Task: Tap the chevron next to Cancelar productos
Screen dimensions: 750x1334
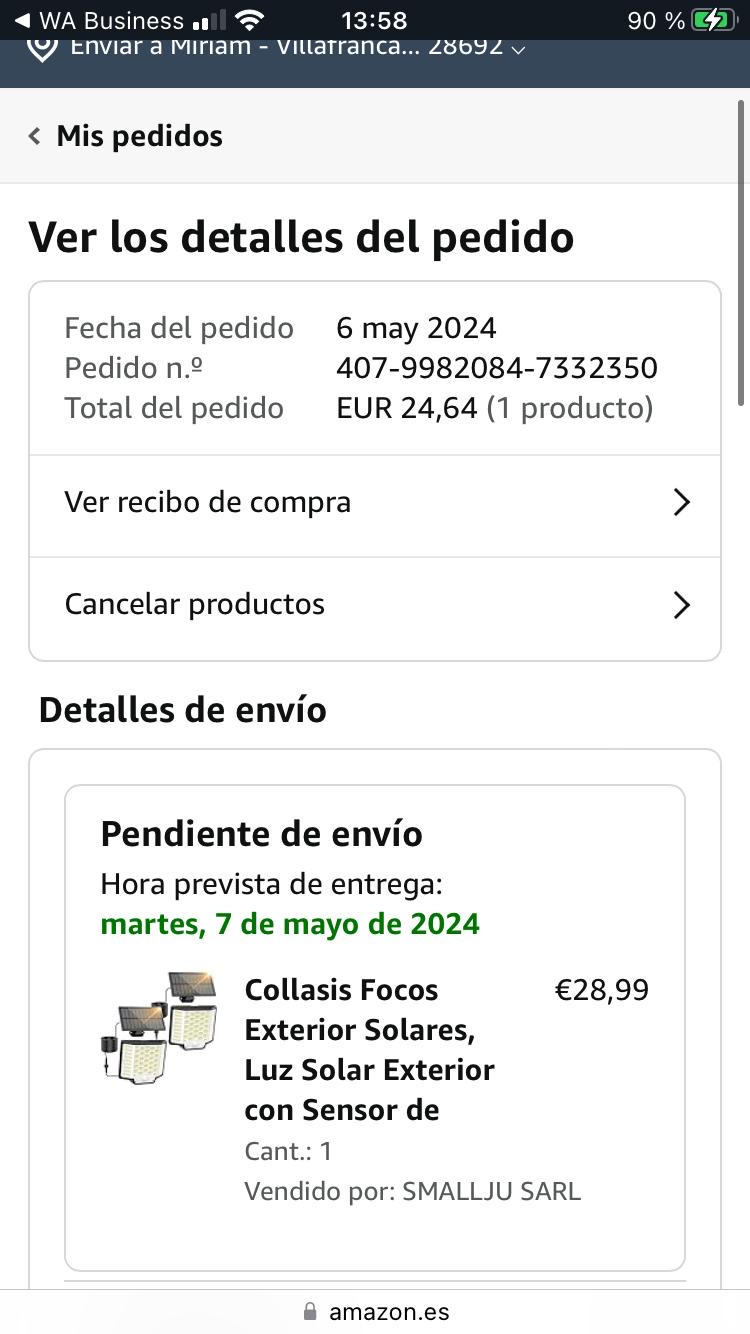Action: coord(682,605)
